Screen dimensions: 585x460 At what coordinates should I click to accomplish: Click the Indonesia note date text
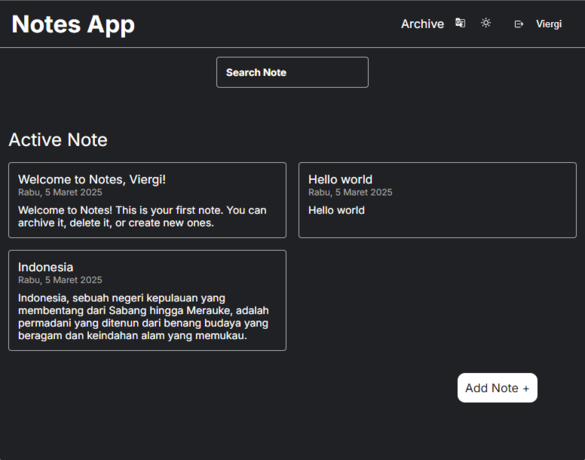60,280
